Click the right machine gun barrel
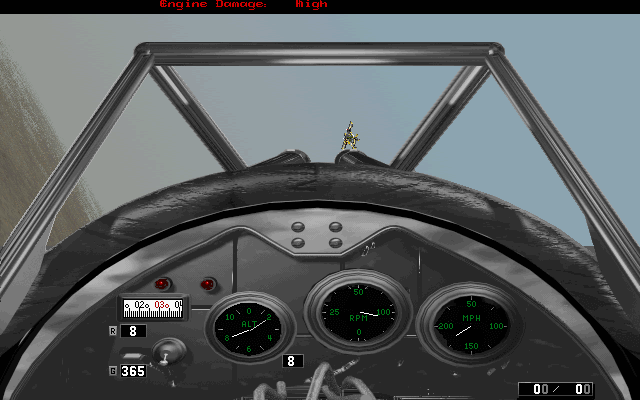This screenshot has height=400, width=640. tap(359, 158)
